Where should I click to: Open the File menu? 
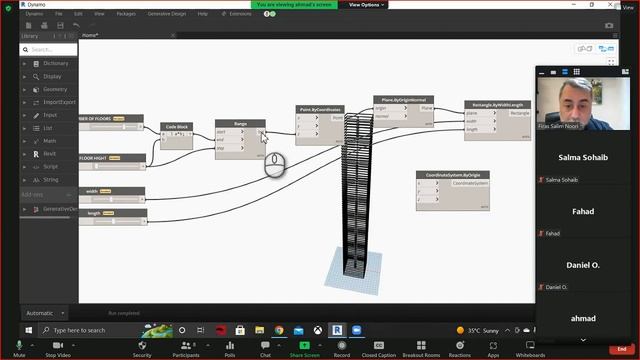[59, 14]
